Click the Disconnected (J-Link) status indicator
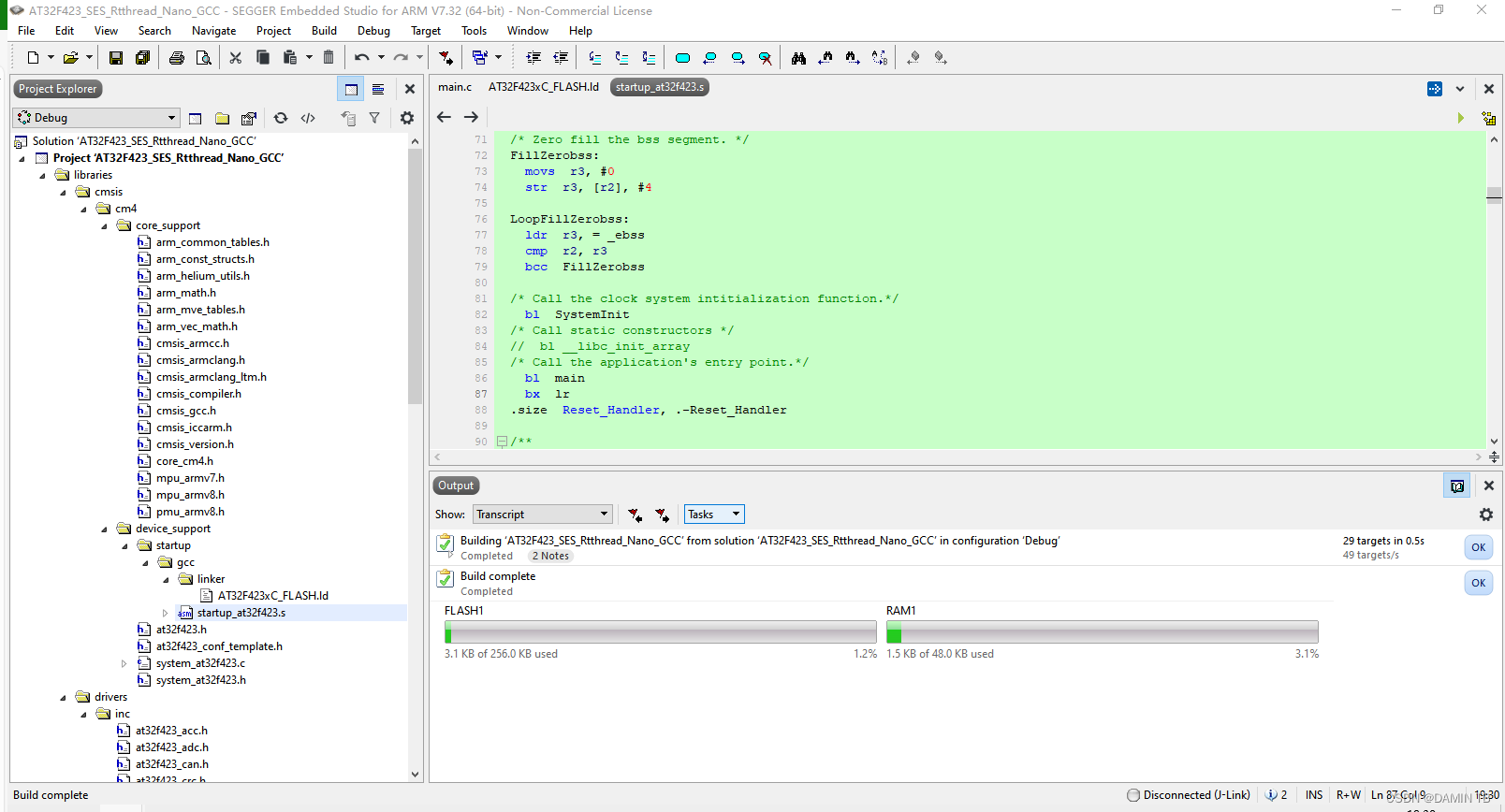Viewport: 1505px width, 812px height. [1189, 795]
